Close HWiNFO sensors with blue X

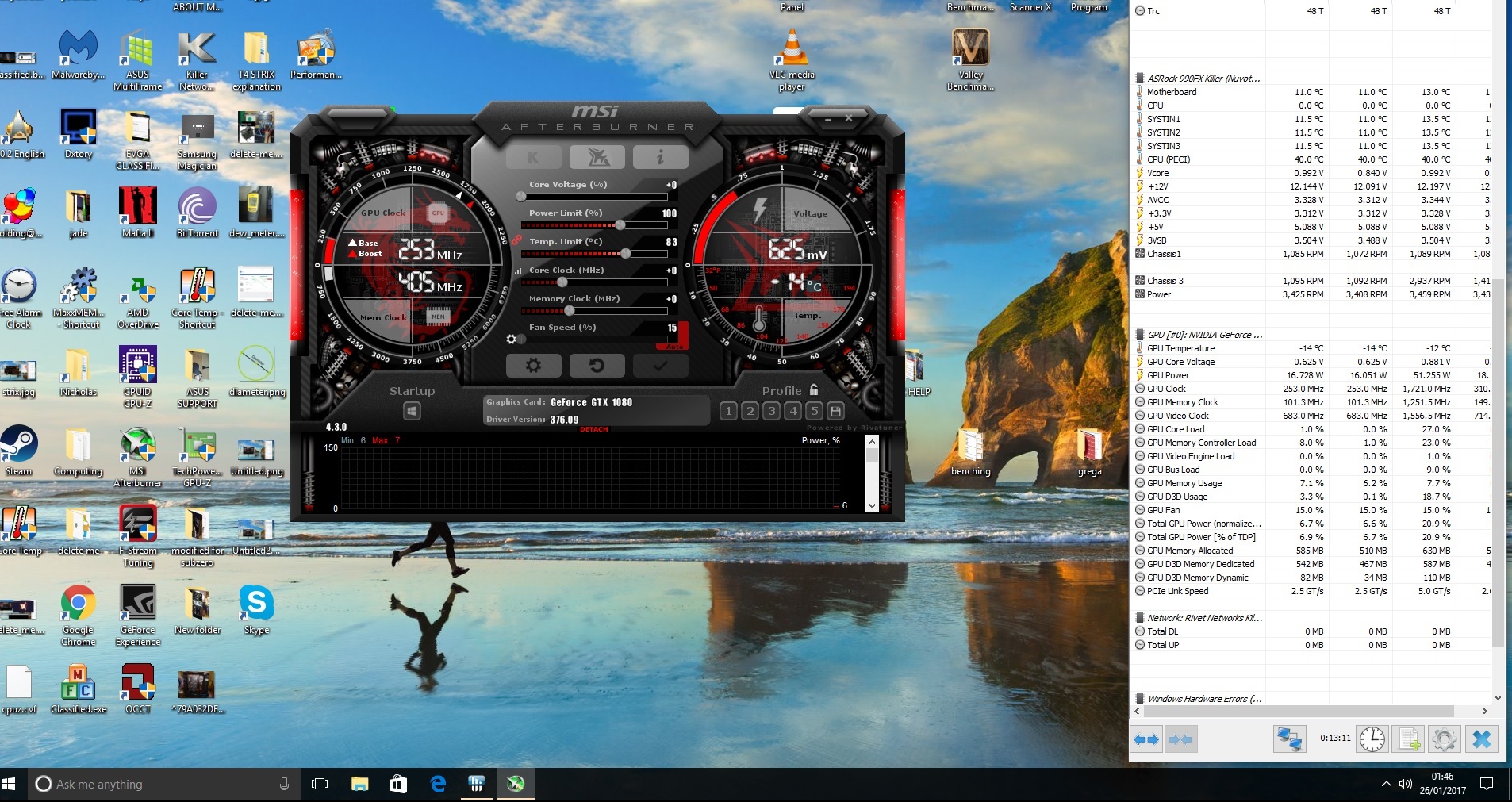pos(1481,739)
